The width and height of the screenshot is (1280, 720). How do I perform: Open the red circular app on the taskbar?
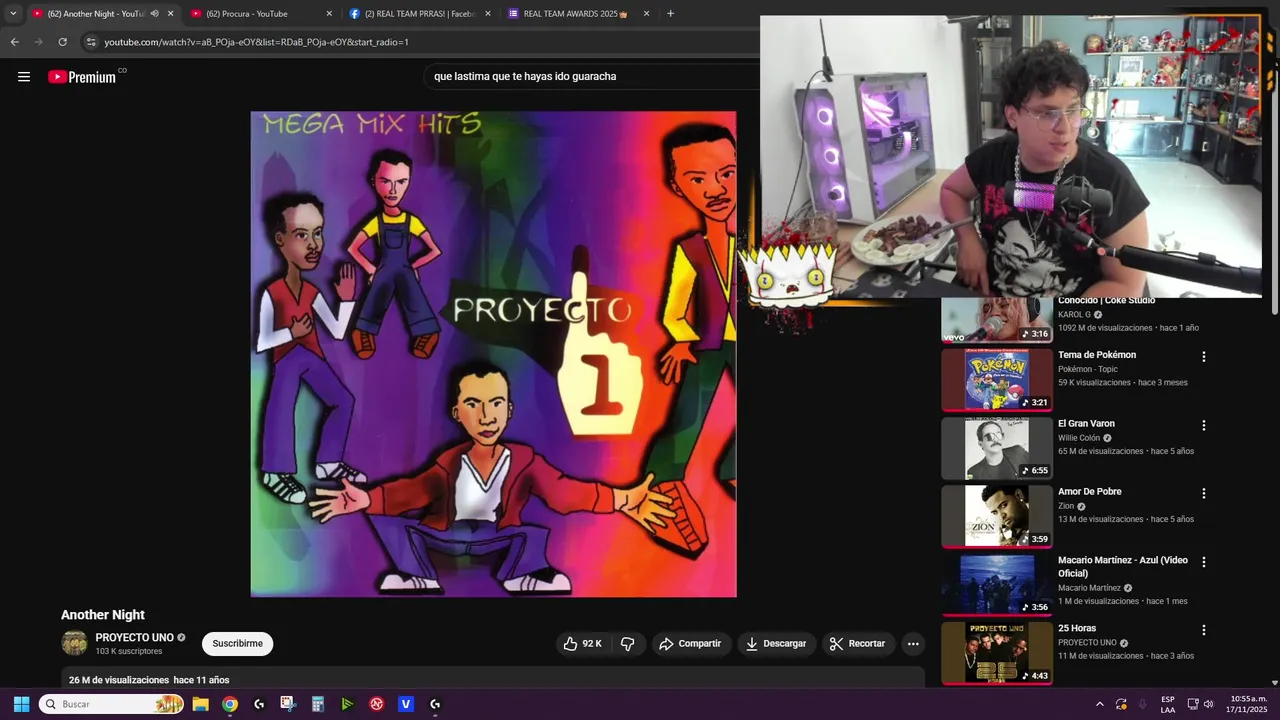pos(377,704)
